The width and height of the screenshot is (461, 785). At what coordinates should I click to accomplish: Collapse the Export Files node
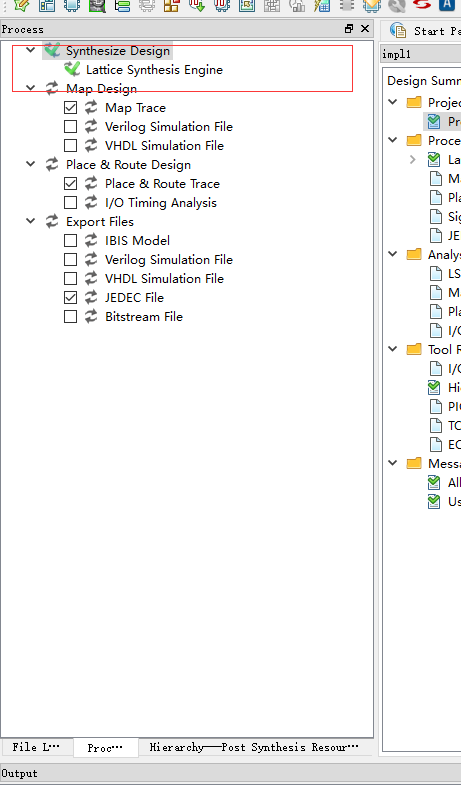(31, 221)
